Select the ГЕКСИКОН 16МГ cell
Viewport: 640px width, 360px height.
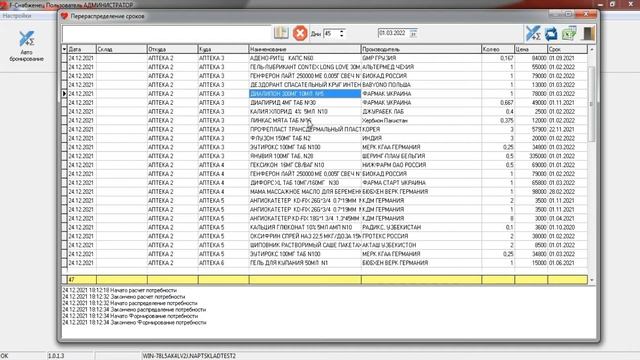coord(305,165)
